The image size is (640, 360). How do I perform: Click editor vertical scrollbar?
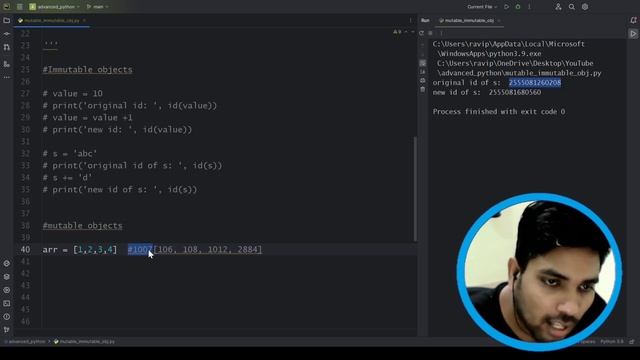tap(416, 189)
